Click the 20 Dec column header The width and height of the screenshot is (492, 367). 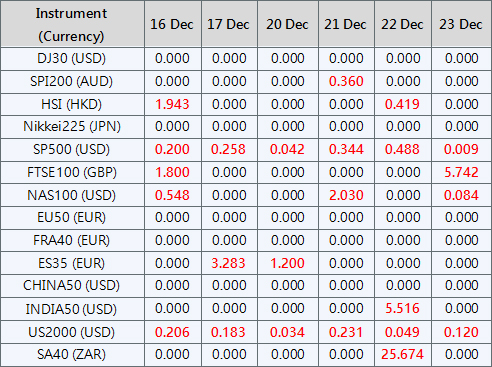tap(287, 24)
